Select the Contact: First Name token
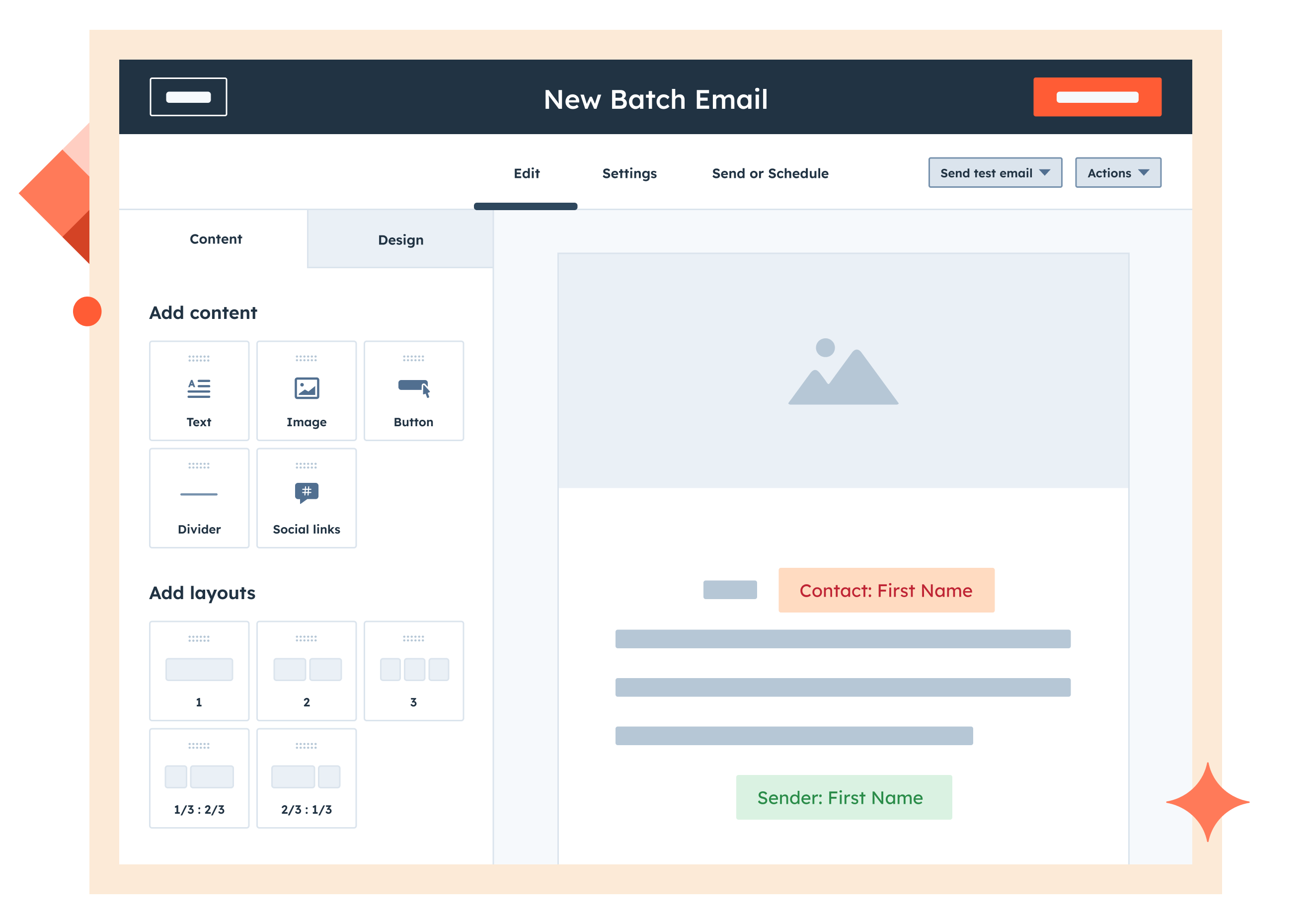This screenshot has width=1312, height=924. point(885,590)
